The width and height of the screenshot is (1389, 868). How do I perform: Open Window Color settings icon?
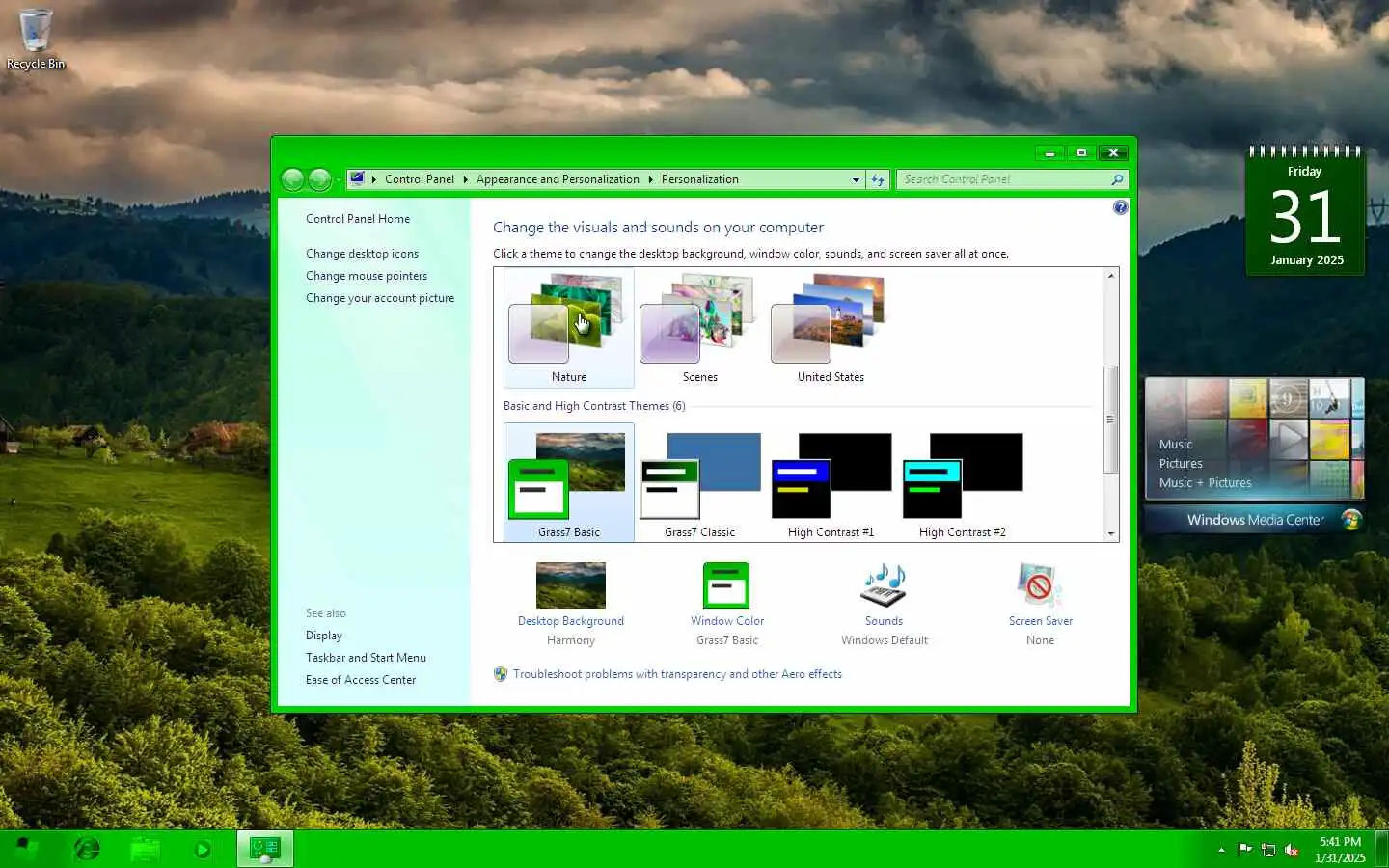(x=726, y=584)
